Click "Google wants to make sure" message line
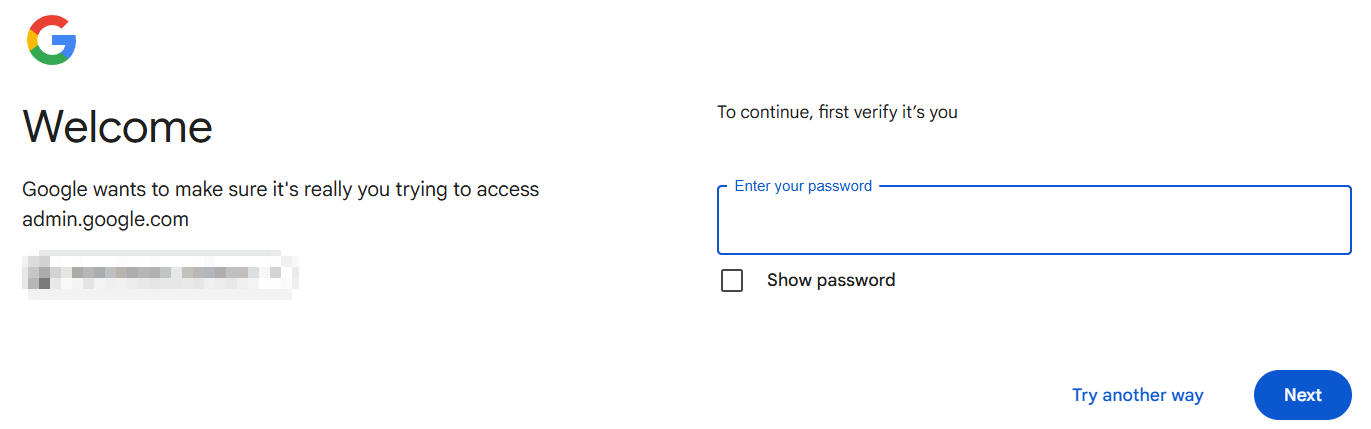The image size is (1371, 429). pos(280,189)
